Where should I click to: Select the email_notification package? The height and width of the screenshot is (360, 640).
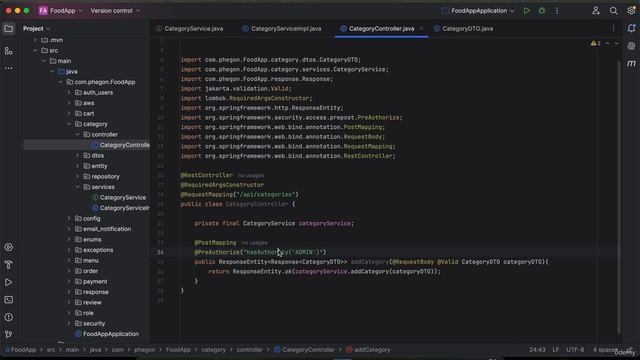(107, 229)
